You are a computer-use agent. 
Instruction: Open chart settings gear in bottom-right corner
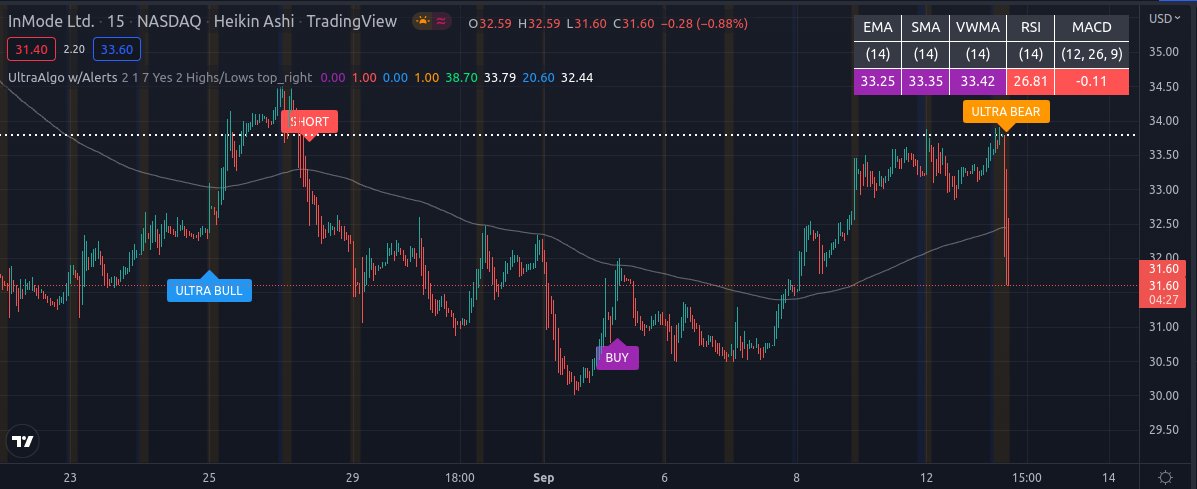(x=1165, y=478)
